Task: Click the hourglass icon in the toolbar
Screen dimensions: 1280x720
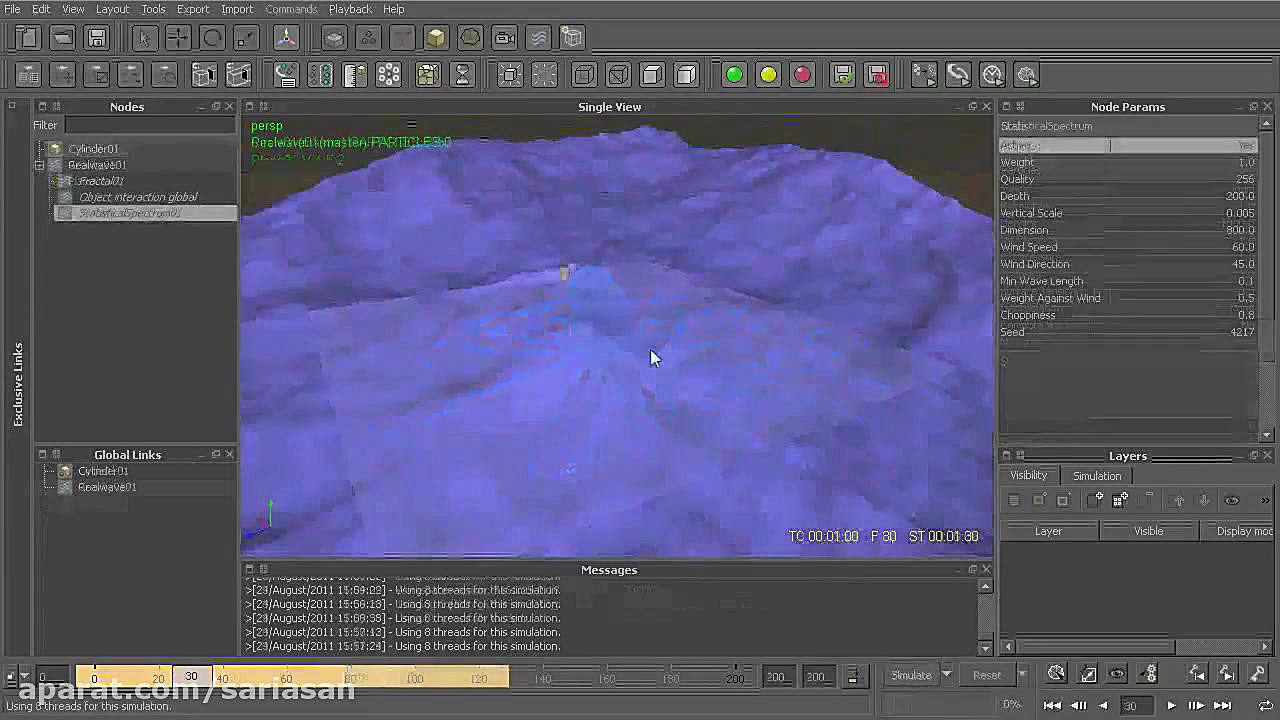Action: 462,75
